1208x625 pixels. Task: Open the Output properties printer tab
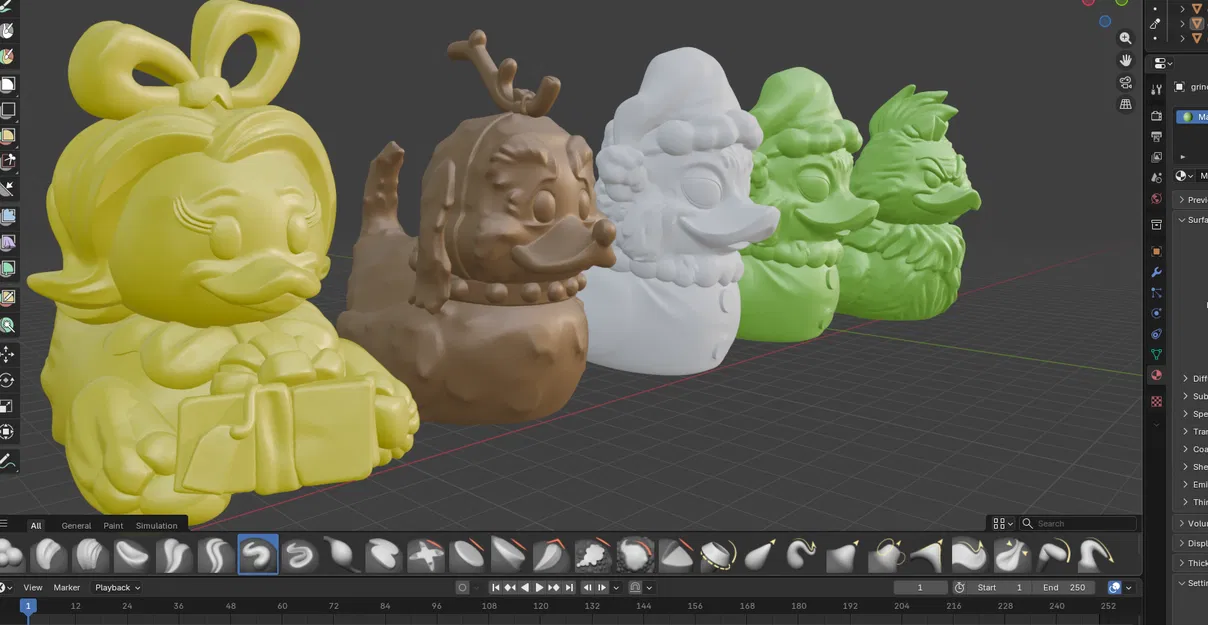coord(1157,136)
